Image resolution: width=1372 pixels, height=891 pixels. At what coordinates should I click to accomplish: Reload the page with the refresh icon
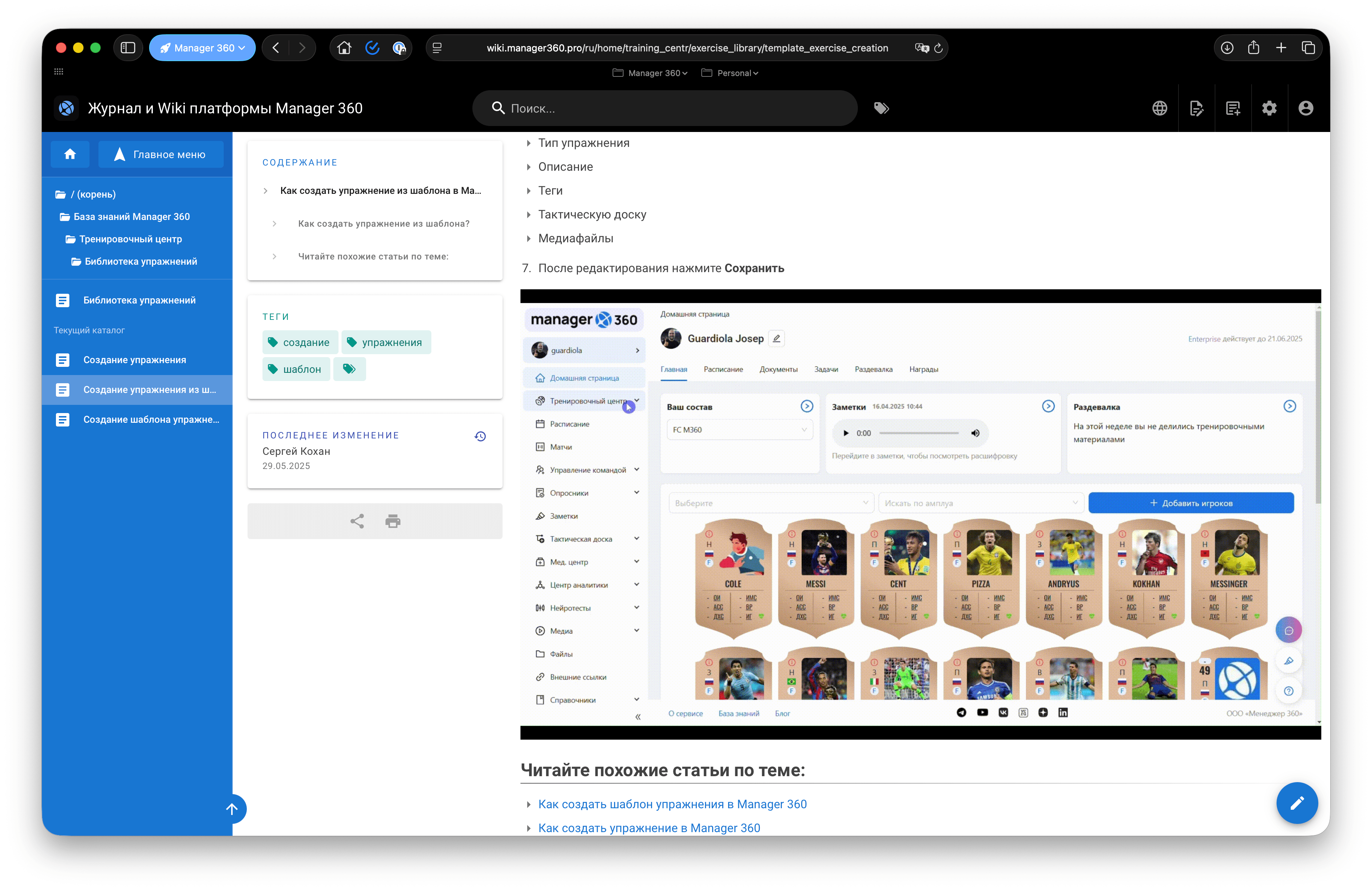coord(938,48)
